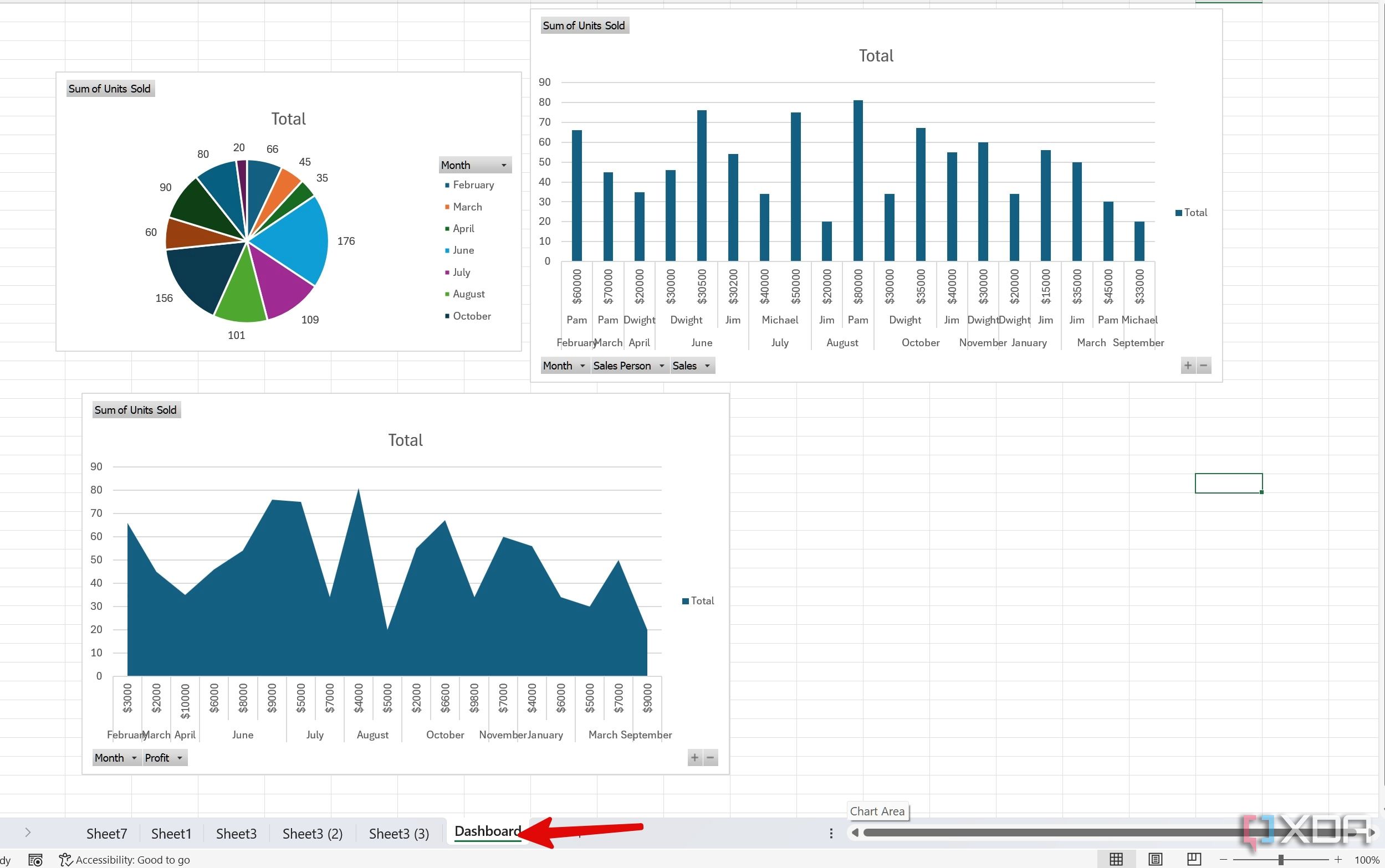Click the zoom out button on area chart
Viewport: 1385px width, 868px height.
(x=711, y=758)
